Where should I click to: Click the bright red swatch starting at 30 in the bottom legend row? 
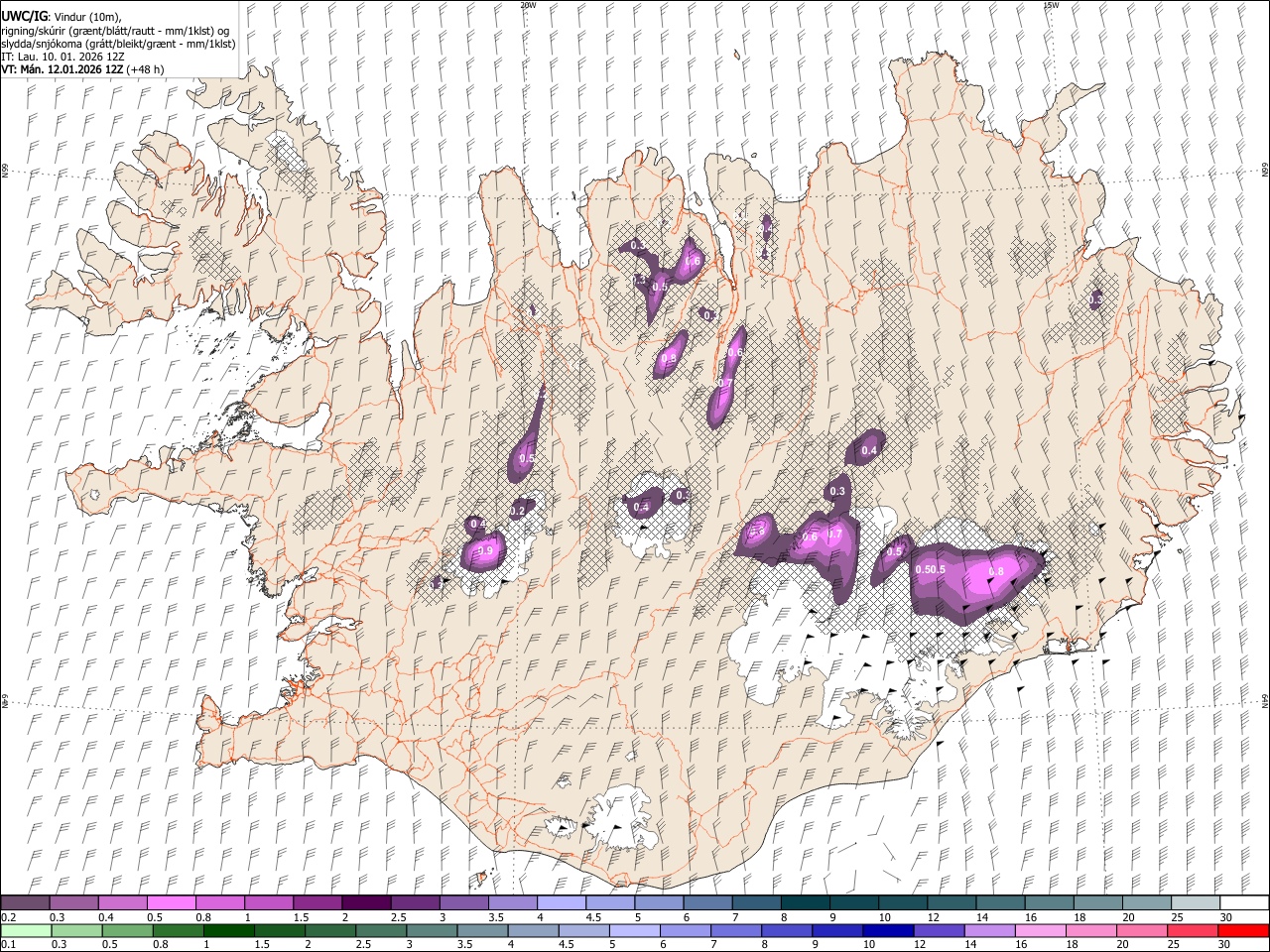point(1243,930)
